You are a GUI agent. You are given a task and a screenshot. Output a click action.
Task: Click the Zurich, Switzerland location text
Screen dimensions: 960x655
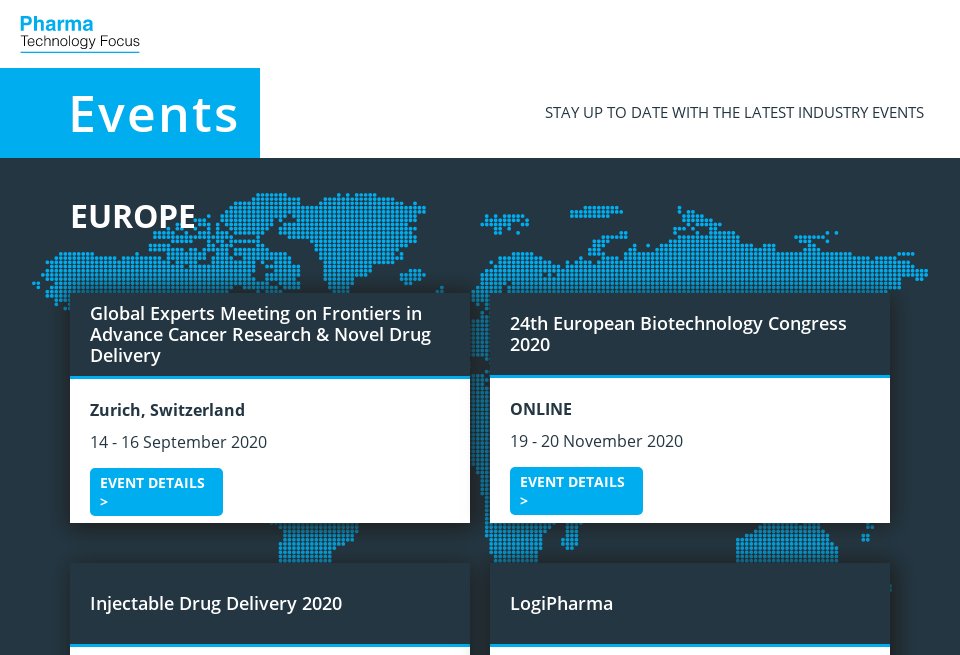point(167,410)
